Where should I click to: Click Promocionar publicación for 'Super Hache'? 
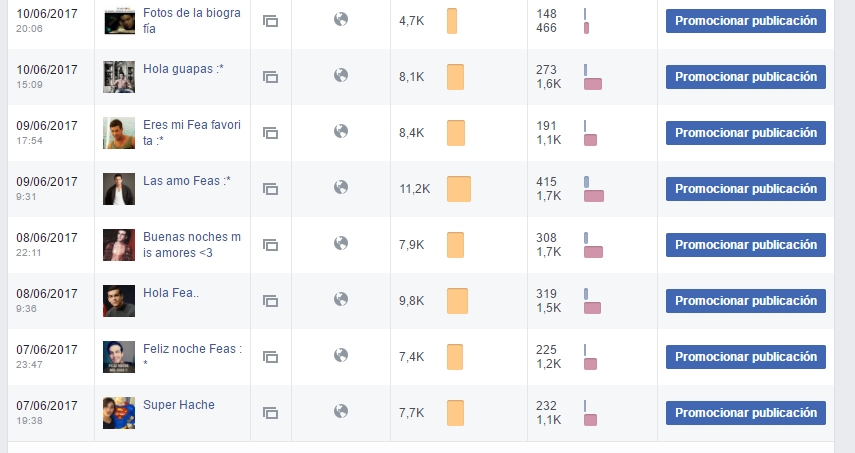click(745, 413)
